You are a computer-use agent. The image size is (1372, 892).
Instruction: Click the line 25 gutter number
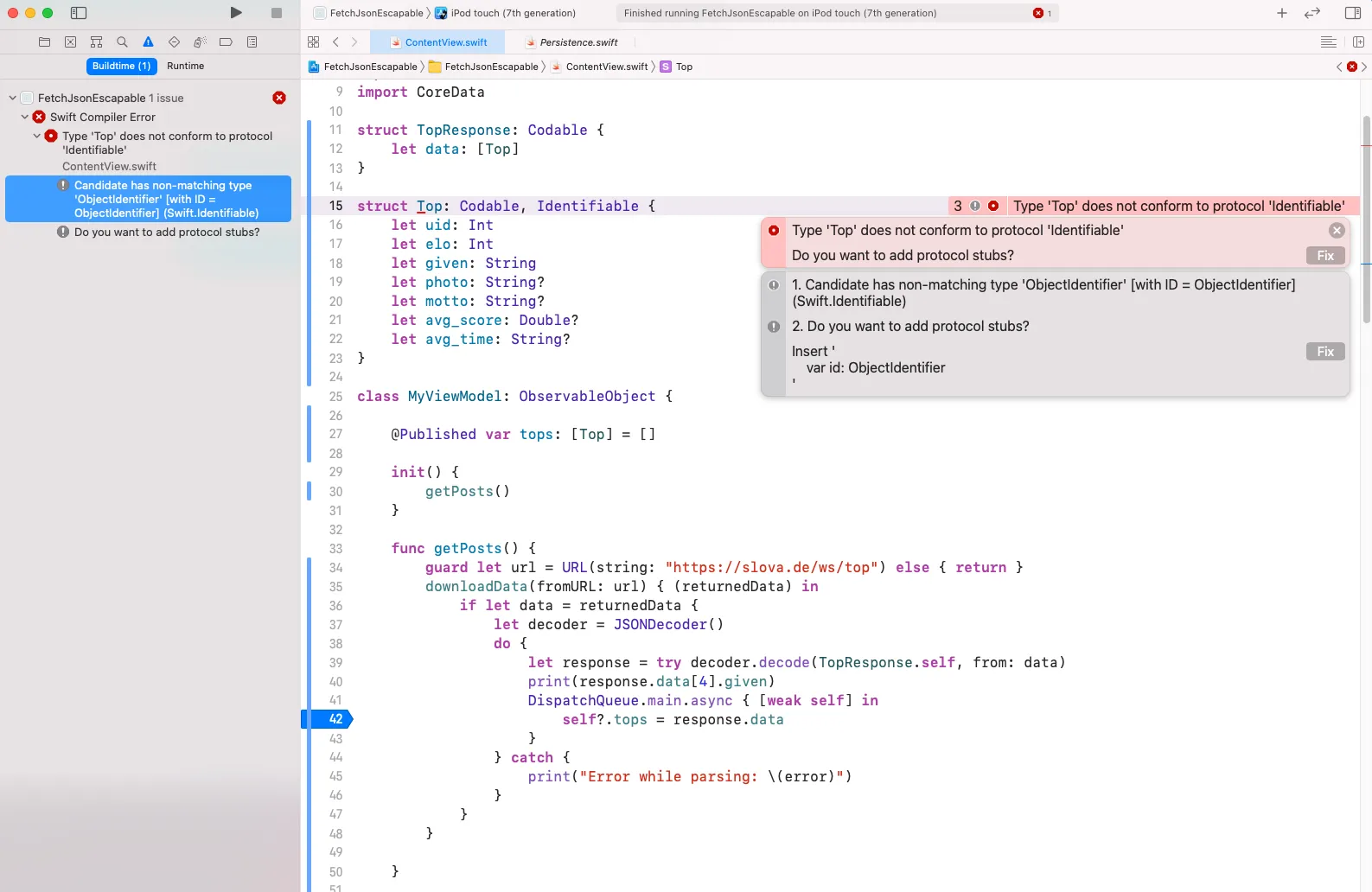pyautogui.click(x=335, y=397)
